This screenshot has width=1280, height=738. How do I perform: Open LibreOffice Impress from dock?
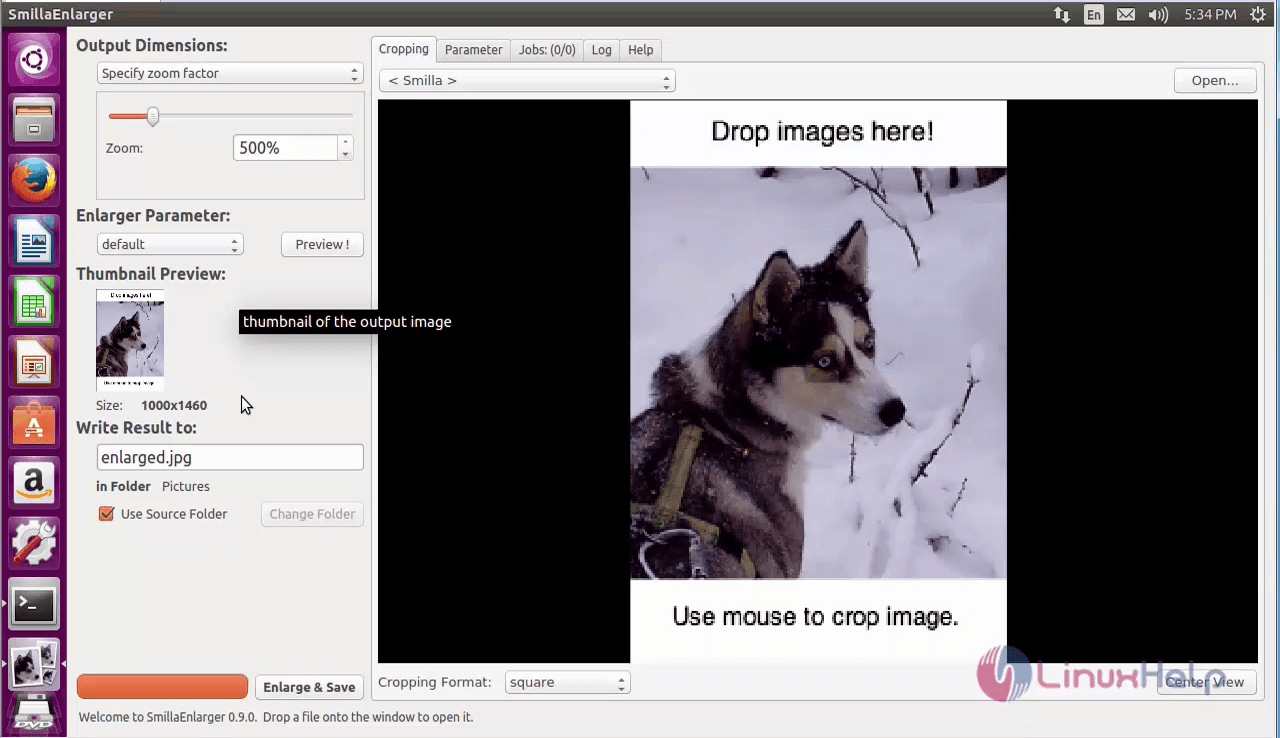pos(34,363)
